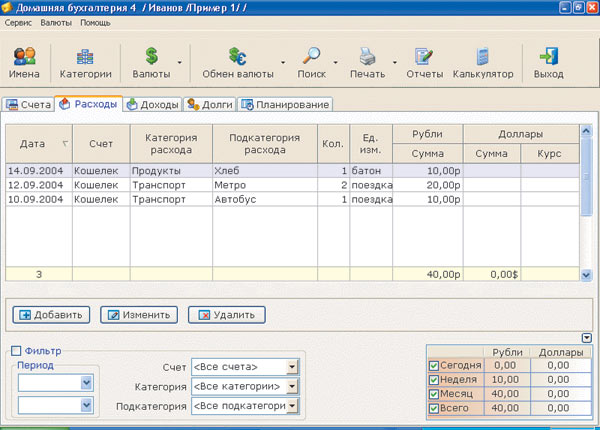Viewport: 600px width, 430px height.
Task: Select the row dated 10.09.2004
Action: pyautogui.click(x=292, y=199)
